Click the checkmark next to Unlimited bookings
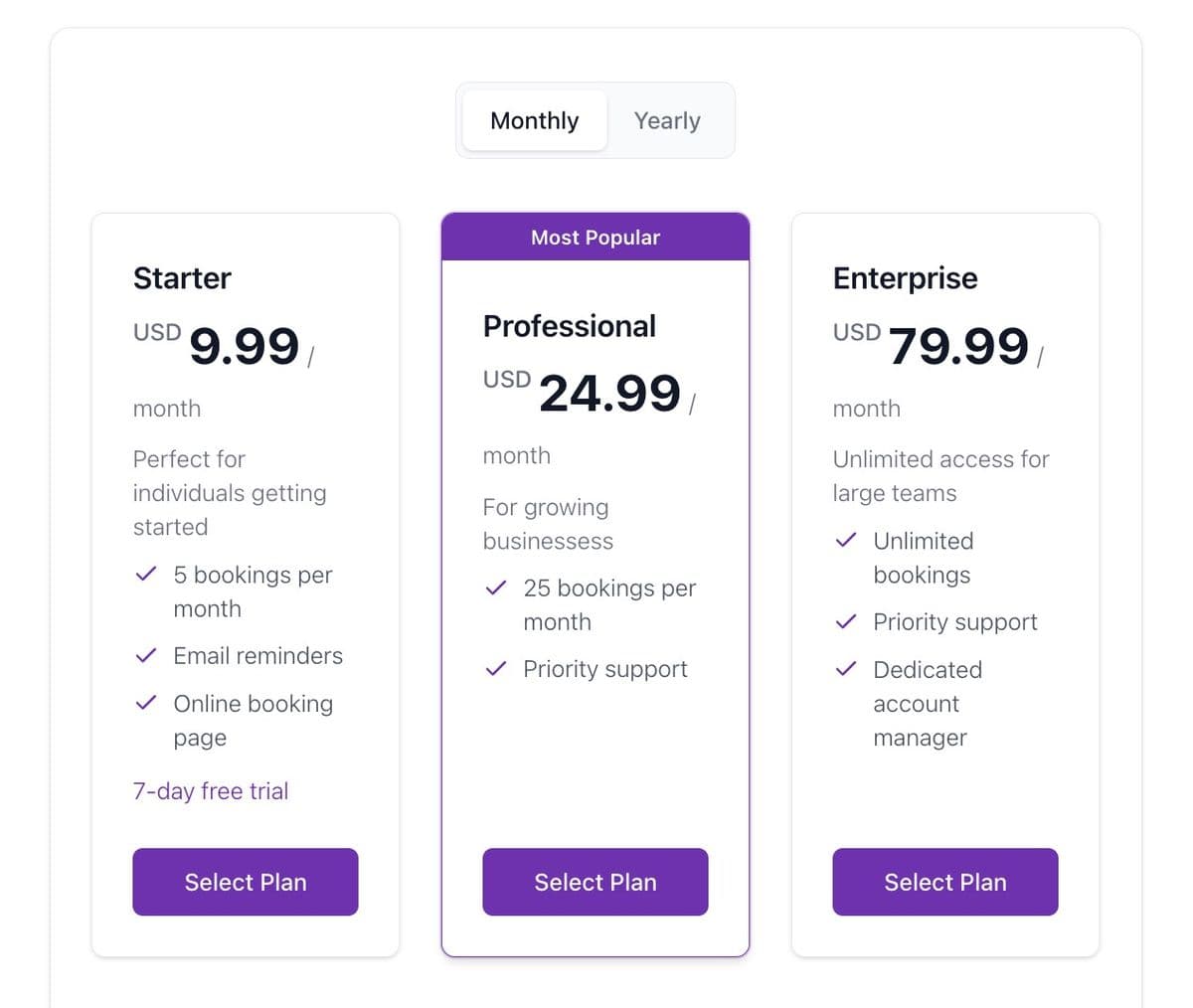This screenshot has width=1193, height=1008. (x=846, y=541)
